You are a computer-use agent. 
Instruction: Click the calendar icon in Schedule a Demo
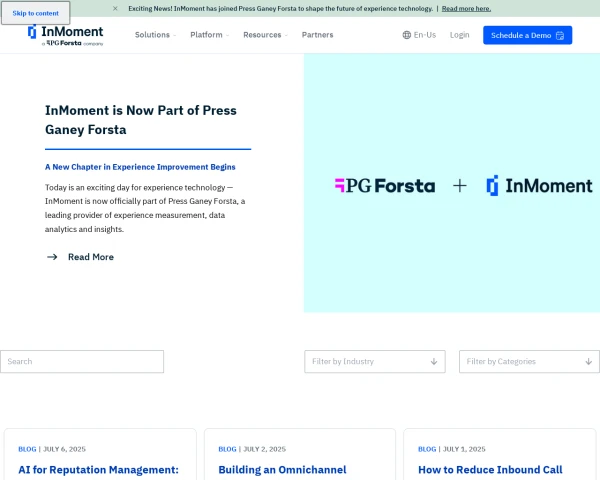(x=560, y=35)
